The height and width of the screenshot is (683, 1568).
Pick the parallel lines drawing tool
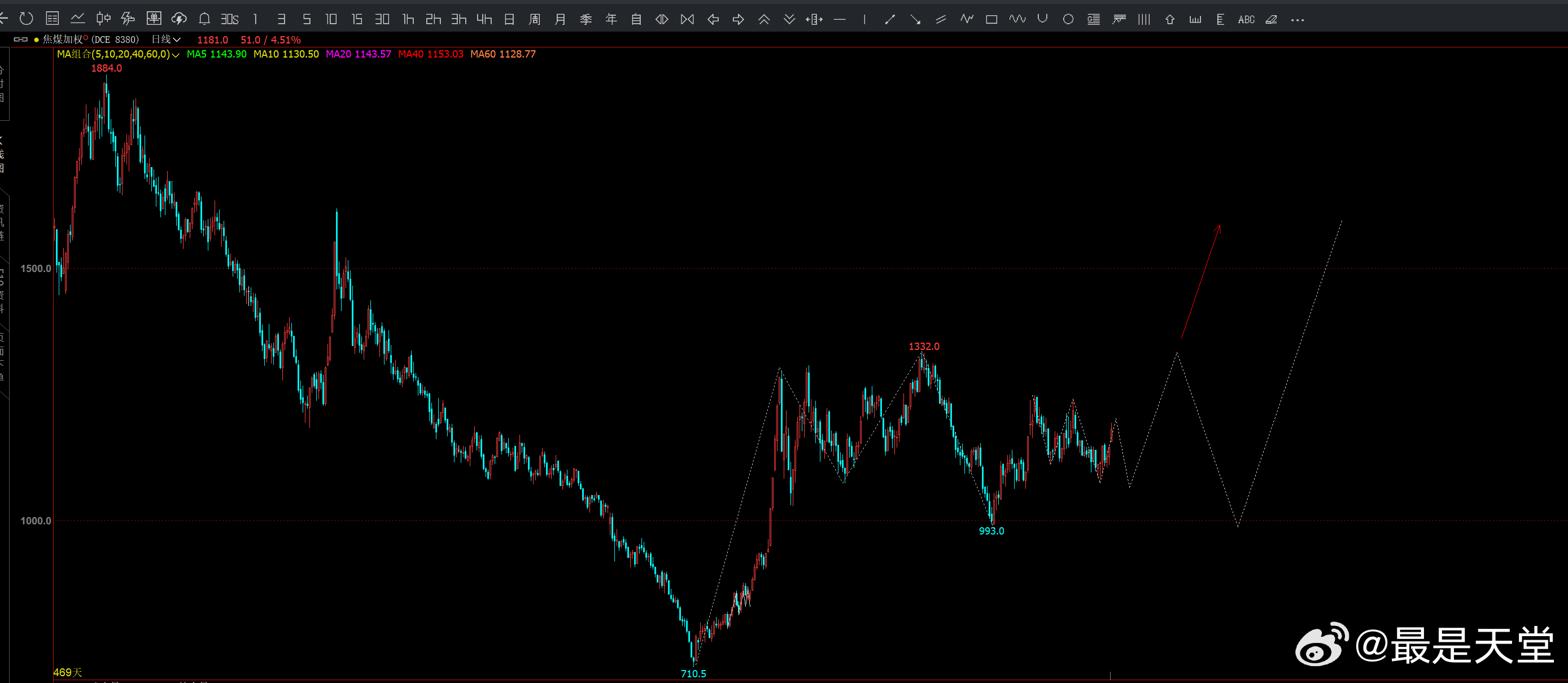[941, 20]
